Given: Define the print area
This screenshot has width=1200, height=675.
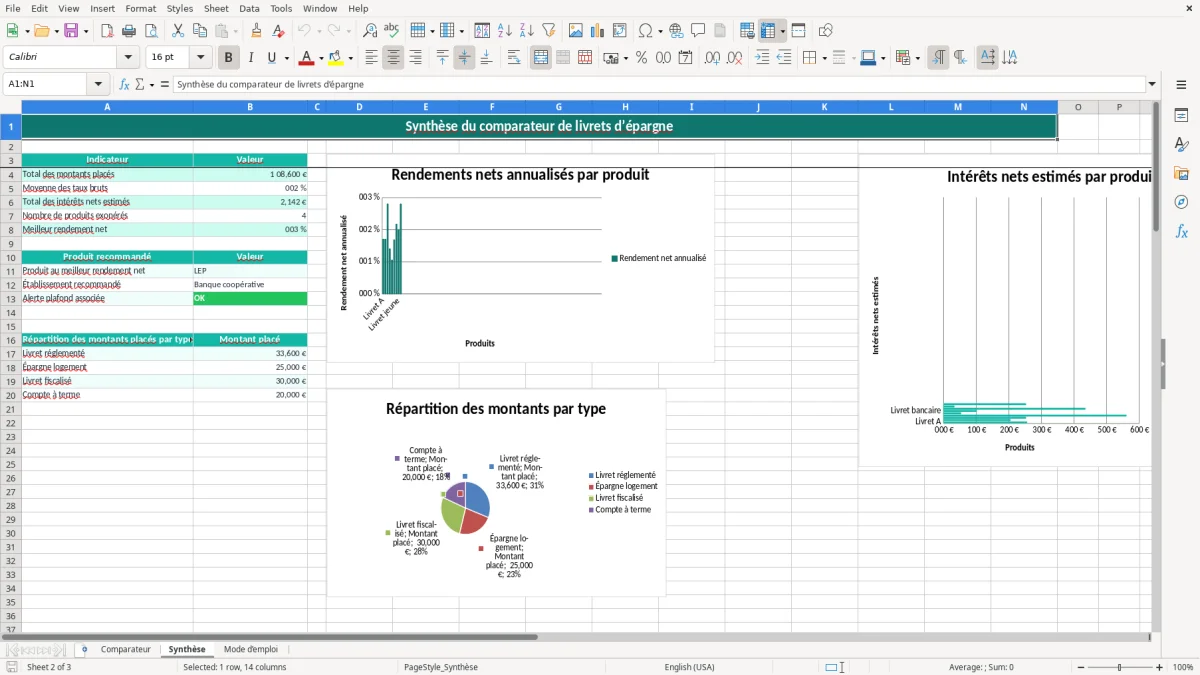Looking at the screenshot, I should [x=747, y=31].
